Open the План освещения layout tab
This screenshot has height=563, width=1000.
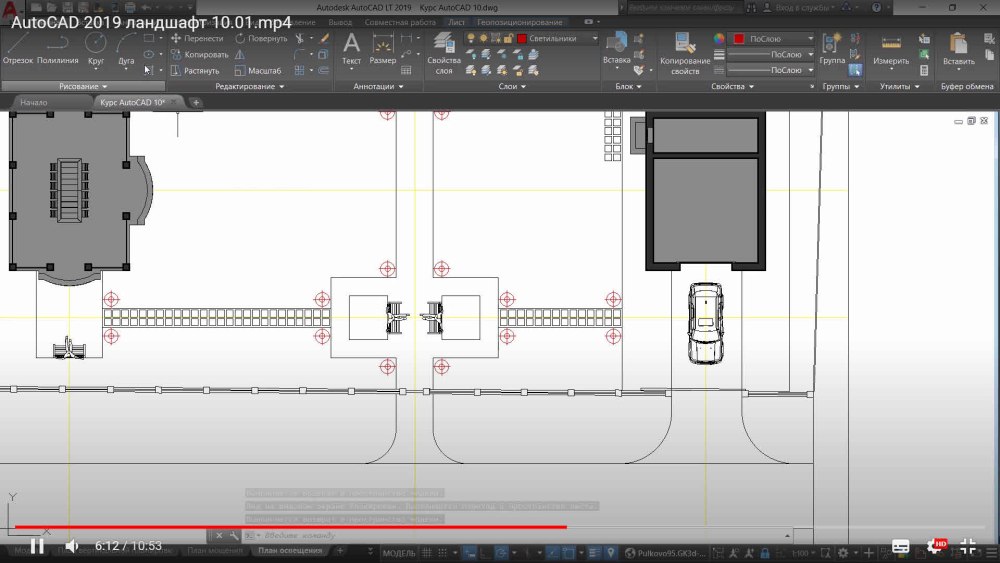[290, 551]
